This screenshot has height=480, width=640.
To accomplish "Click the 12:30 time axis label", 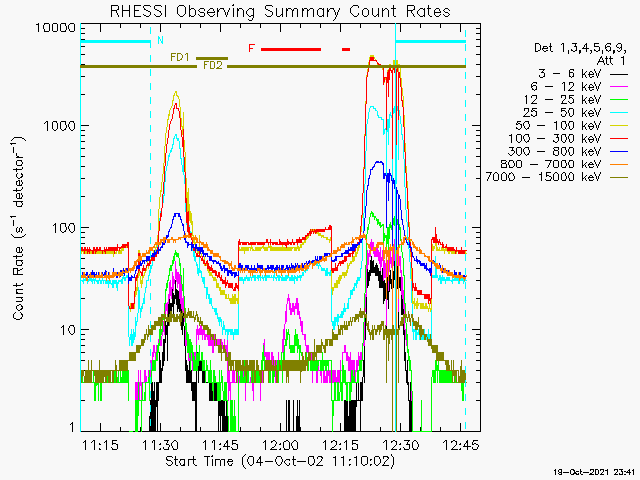I will click(400, 445).
